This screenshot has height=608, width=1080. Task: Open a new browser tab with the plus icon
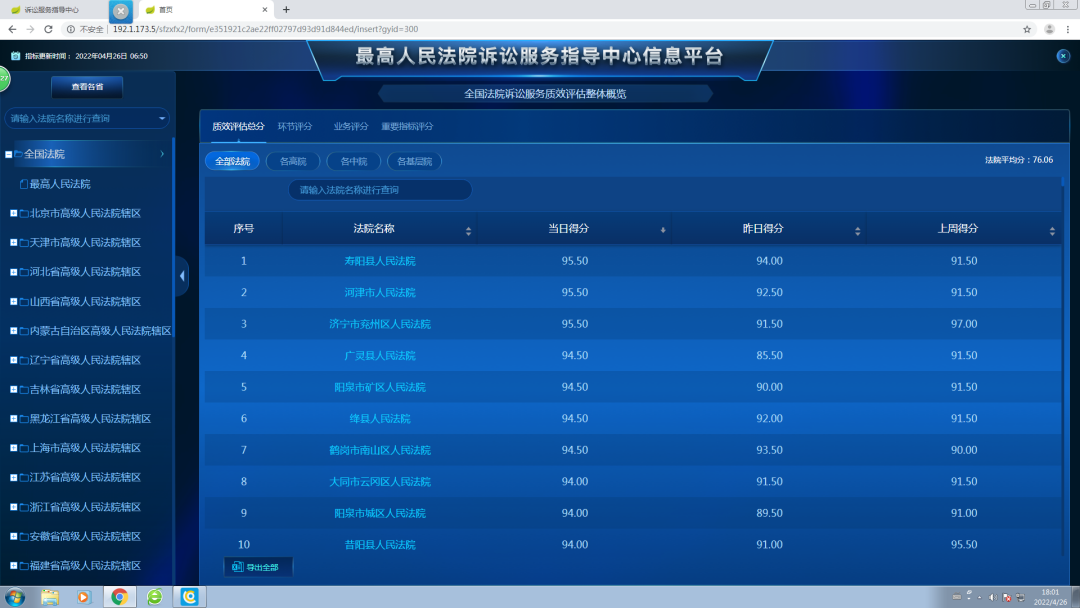[286, 9]
